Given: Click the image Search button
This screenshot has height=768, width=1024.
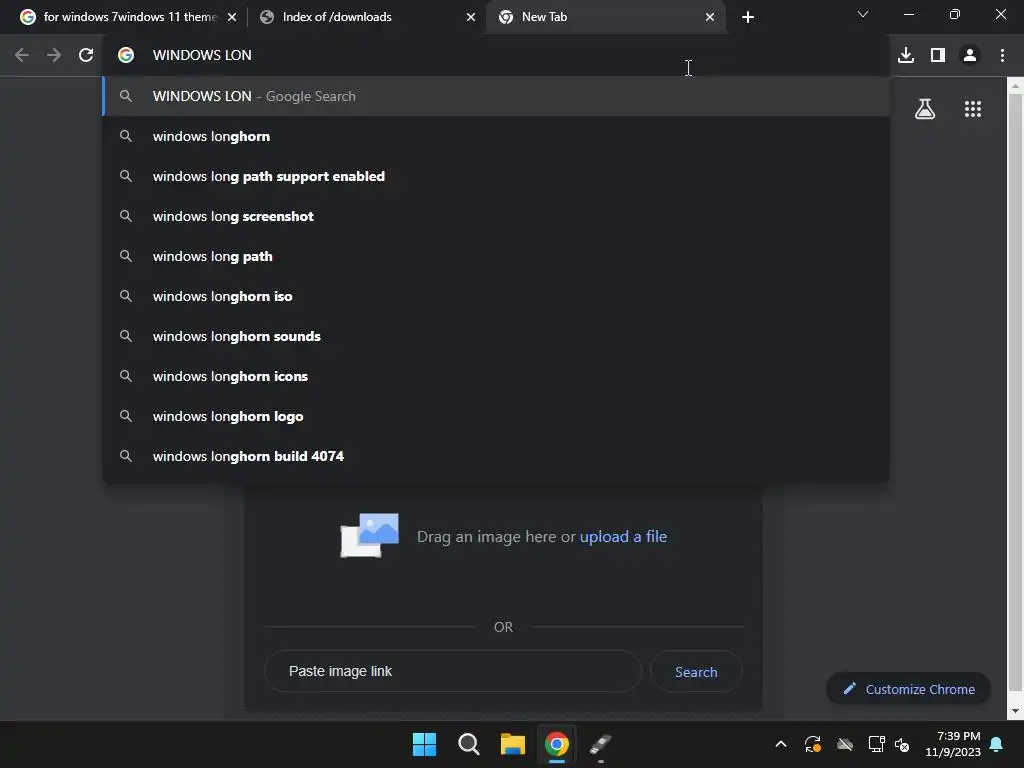Looking at the screenshot, I should [x=696, y=672].
